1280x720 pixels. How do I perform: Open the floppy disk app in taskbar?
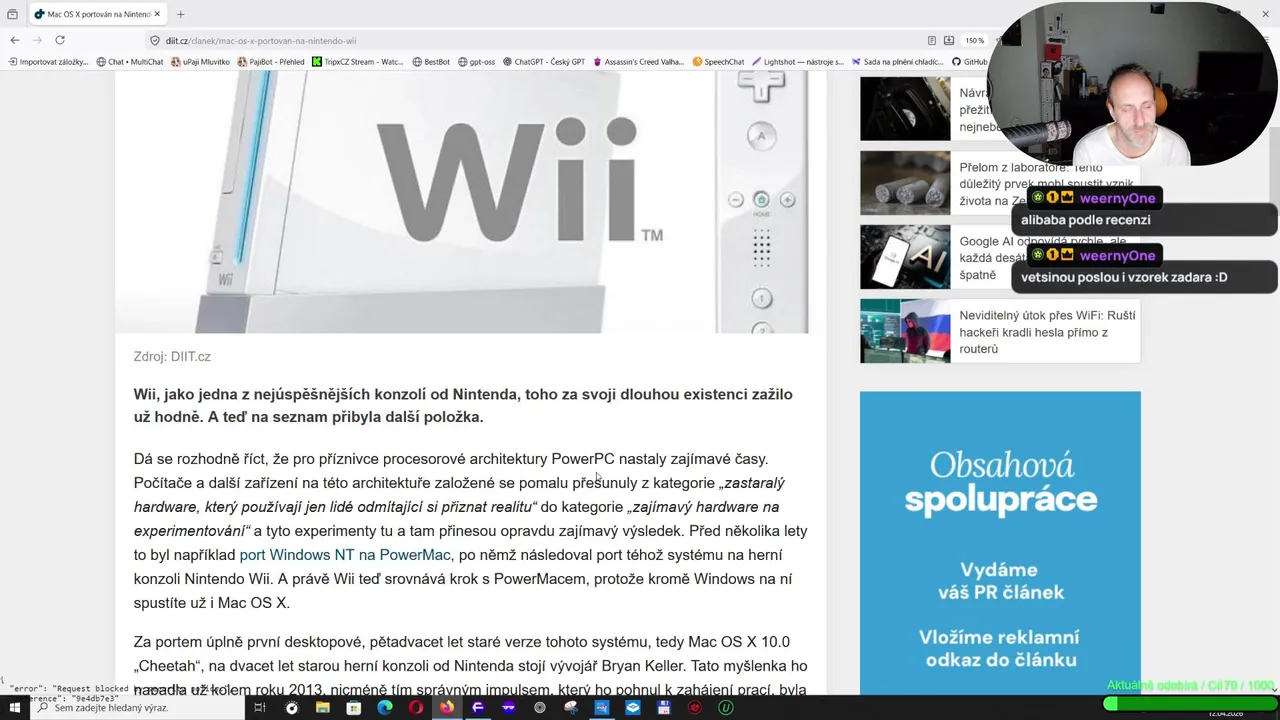pyautogui.click(x=663, y=708)
